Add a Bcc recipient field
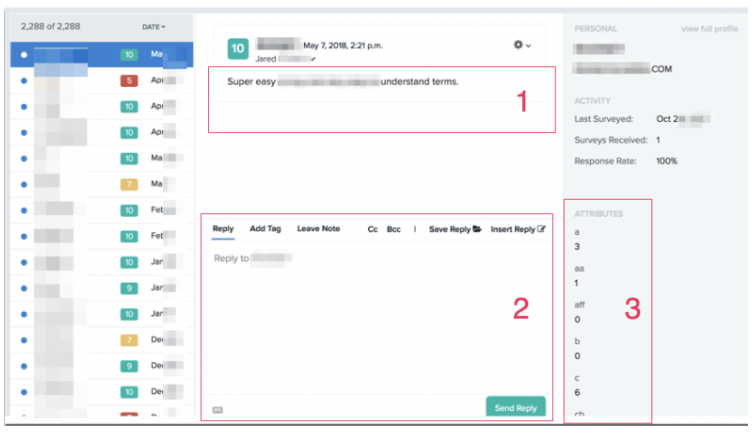 click(x=394, y=229)
